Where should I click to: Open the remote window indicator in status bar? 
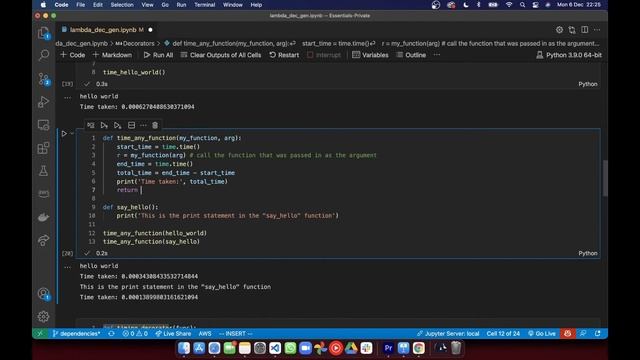click(x=40, y=333)
